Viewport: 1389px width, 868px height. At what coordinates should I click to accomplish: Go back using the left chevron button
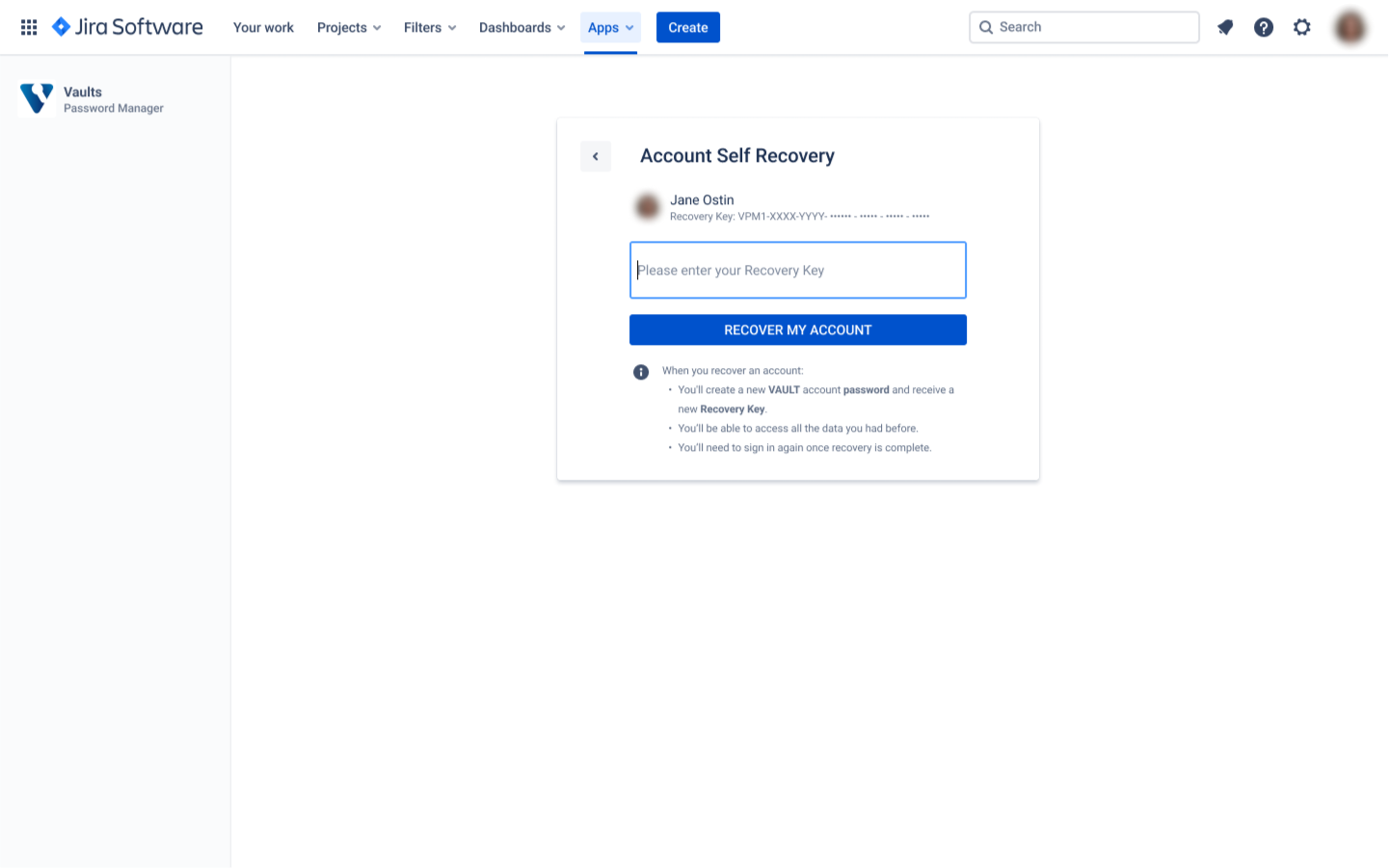pyautogui.click(x=596, y=156)
